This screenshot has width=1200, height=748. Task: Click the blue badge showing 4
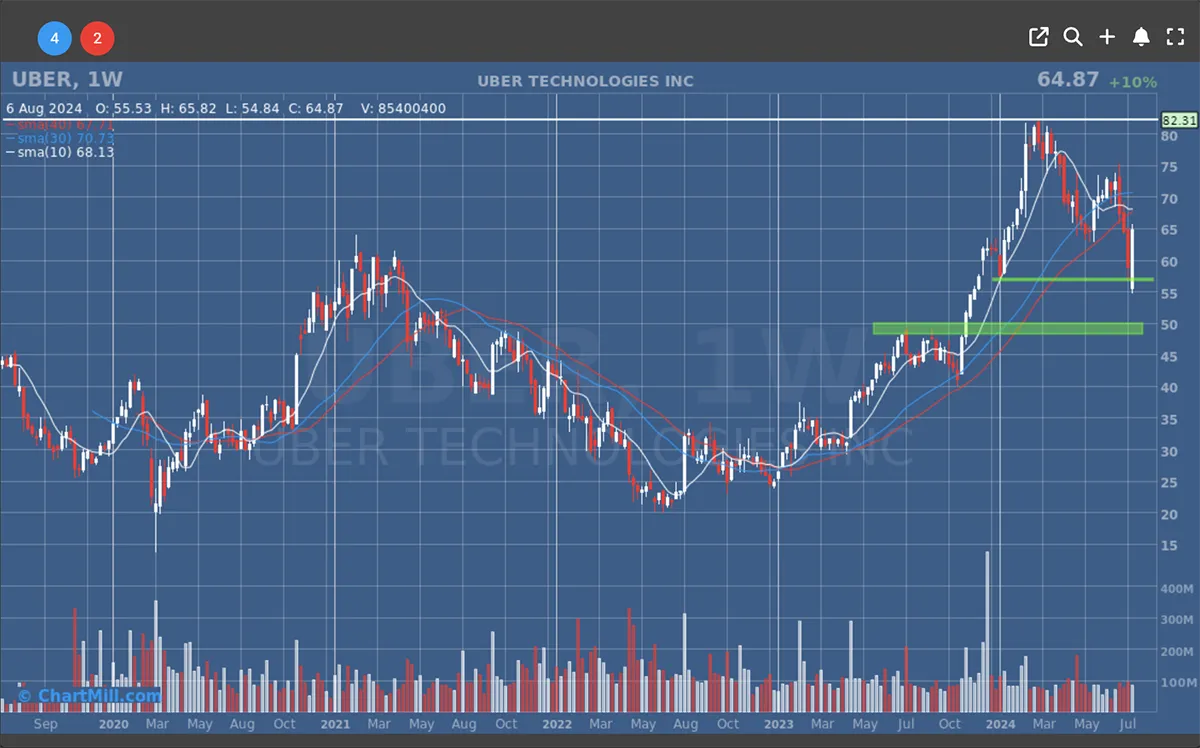[55, 39]
